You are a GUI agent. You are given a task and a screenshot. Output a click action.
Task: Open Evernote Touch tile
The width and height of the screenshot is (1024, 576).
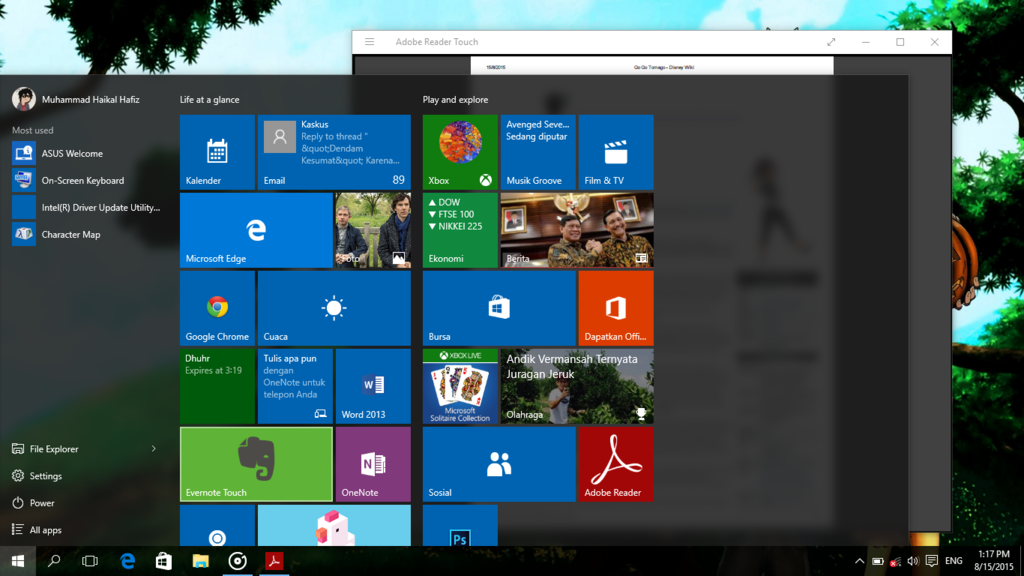[x=256, y=464]
